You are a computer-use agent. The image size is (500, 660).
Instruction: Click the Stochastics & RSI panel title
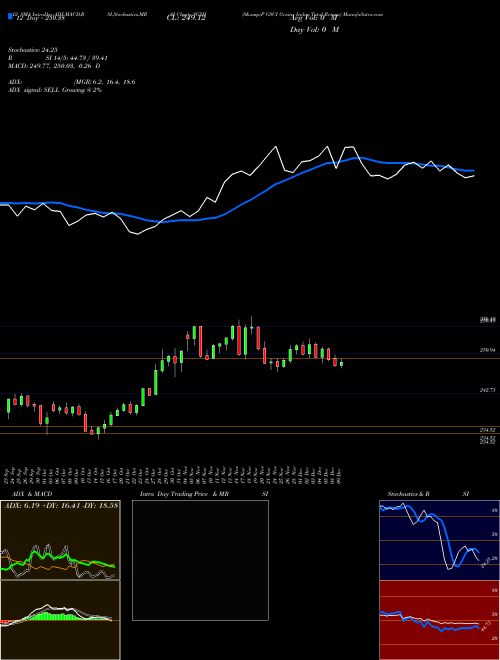(x=428, y=494)
